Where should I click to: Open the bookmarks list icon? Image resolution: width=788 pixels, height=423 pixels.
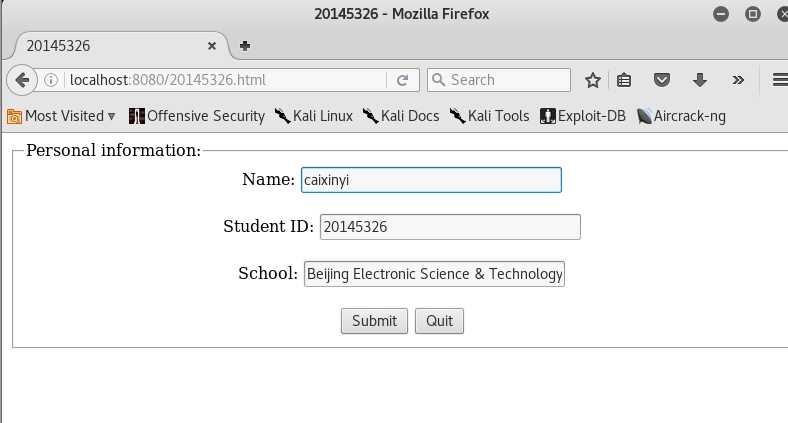pos(625,80)
